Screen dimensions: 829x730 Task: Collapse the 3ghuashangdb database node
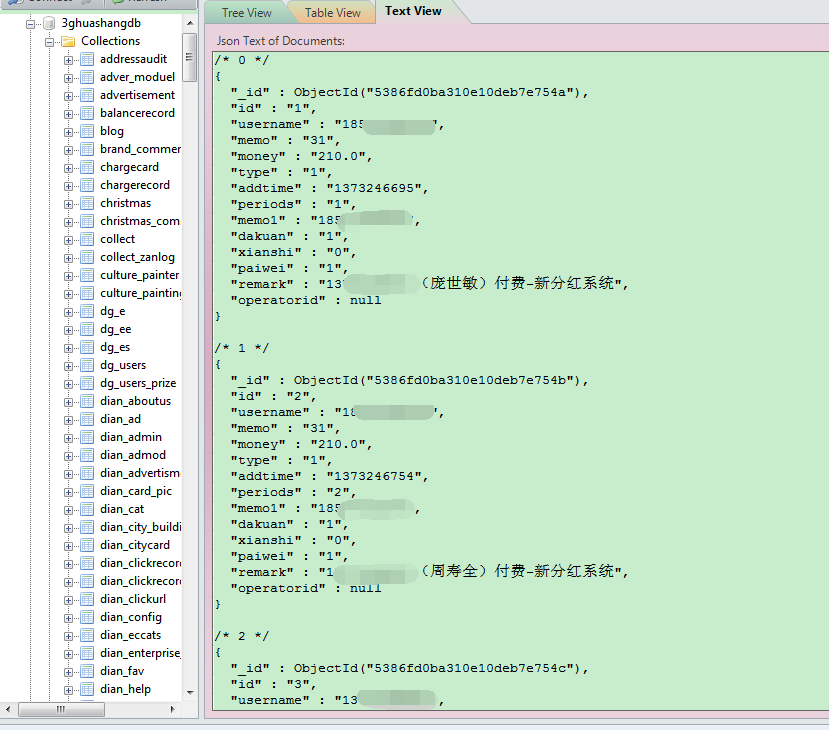tap(31, 24)
